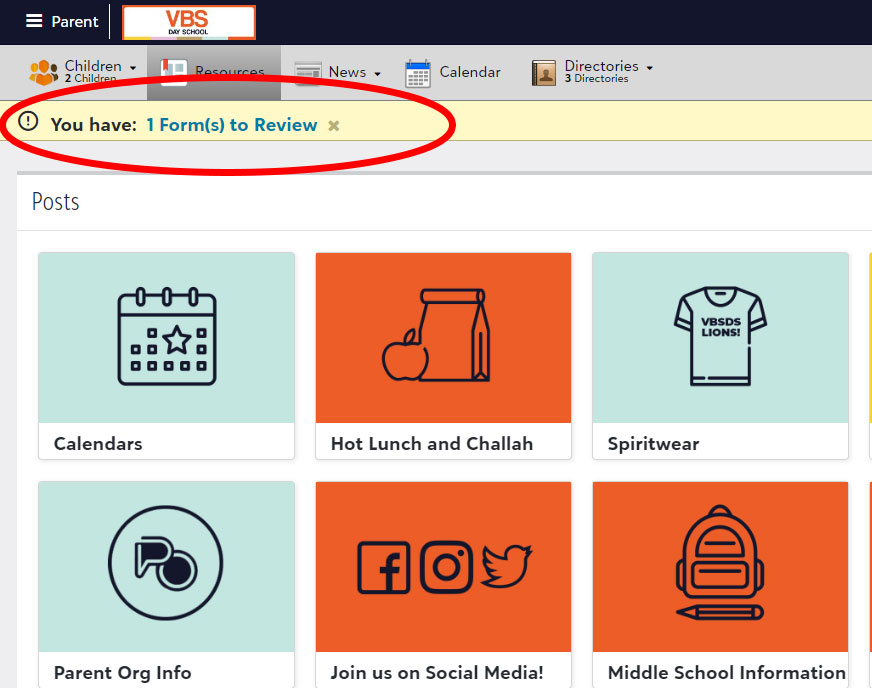Expand the Children dropdown arrow
The image size is (872, 688).
(133, 68)
